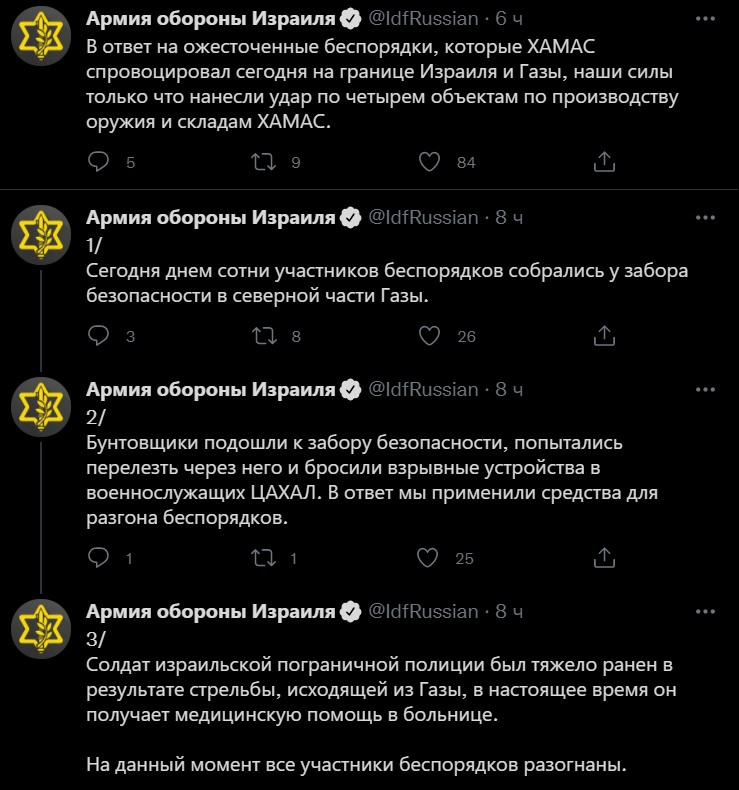Reply to tweet 1/ about Газы
The width and height of the screenshot is (739, 790).
[98, 336]
